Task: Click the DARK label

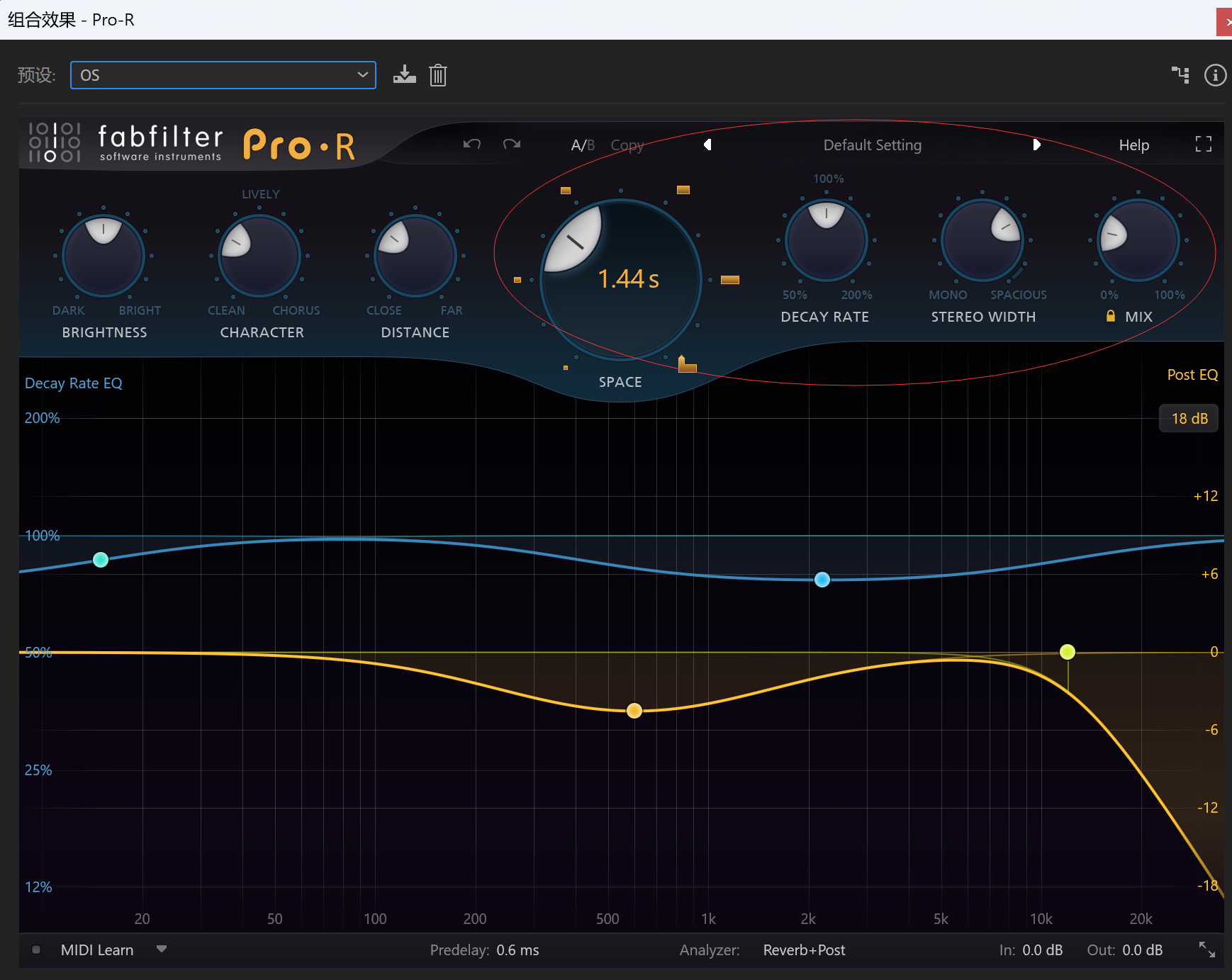Action: click(68, 310)
